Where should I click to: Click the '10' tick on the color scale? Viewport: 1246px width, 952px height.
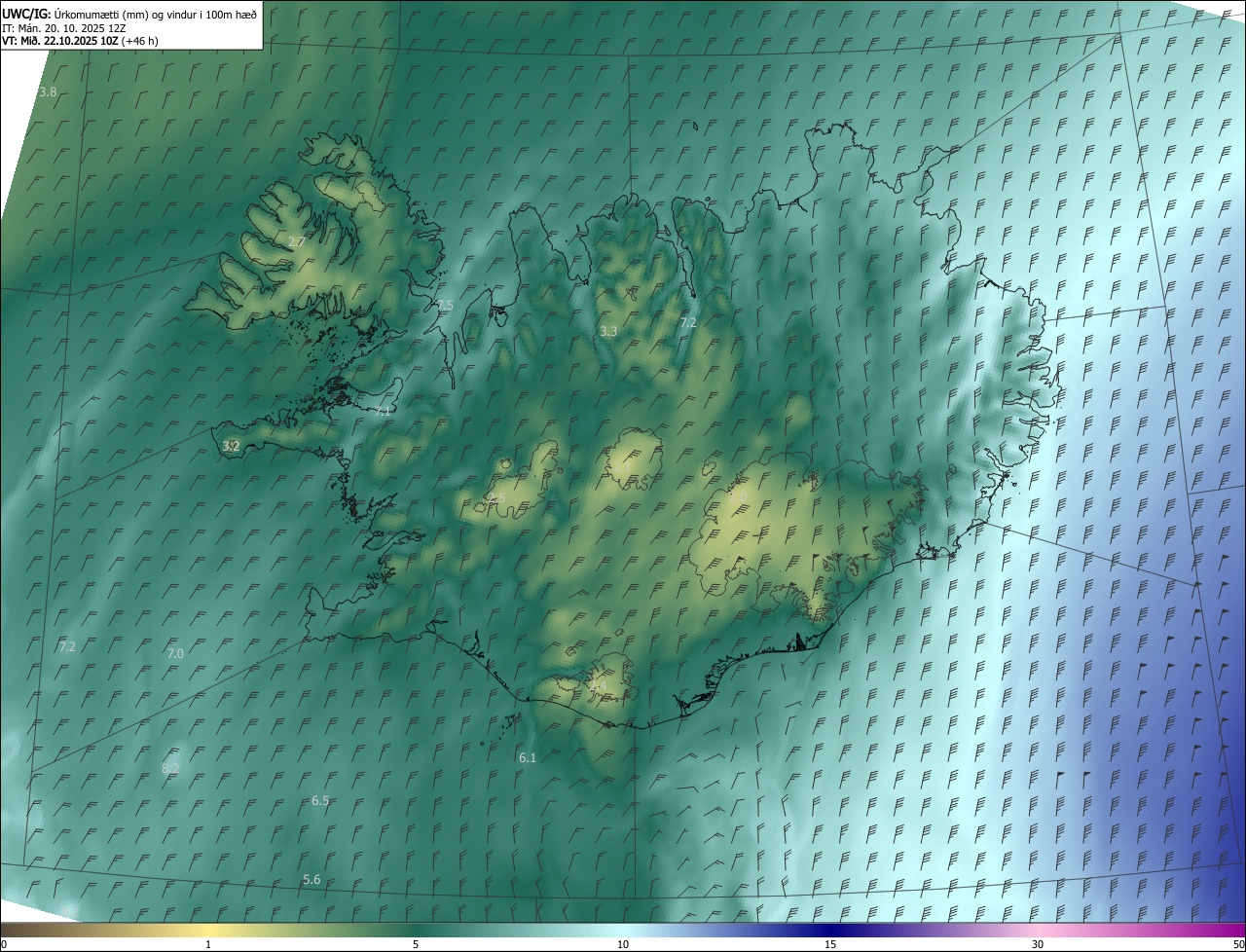pos(623,944)
